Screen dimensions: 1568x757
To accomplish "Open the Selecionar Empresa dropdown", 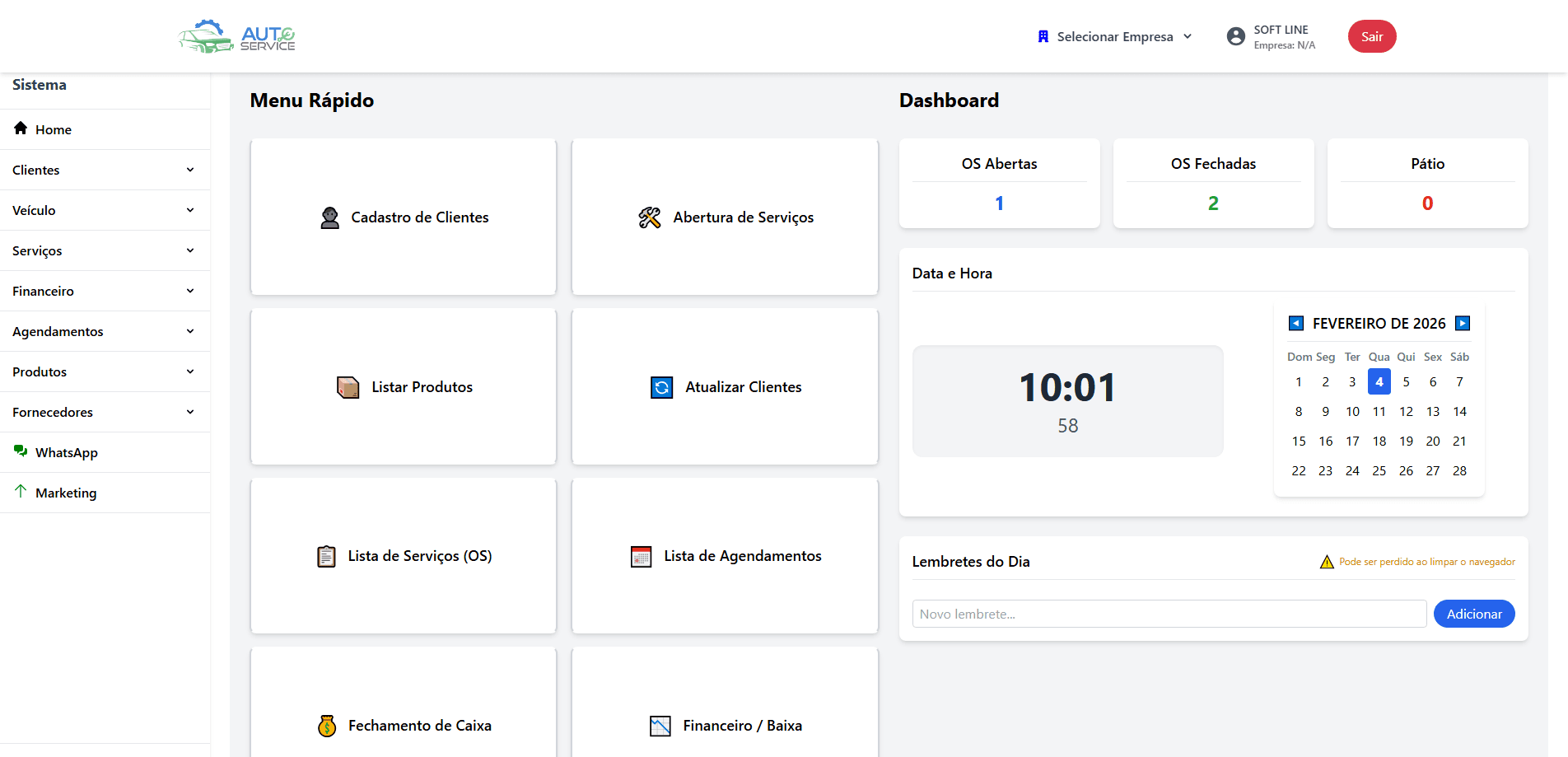I will 1115,36.
